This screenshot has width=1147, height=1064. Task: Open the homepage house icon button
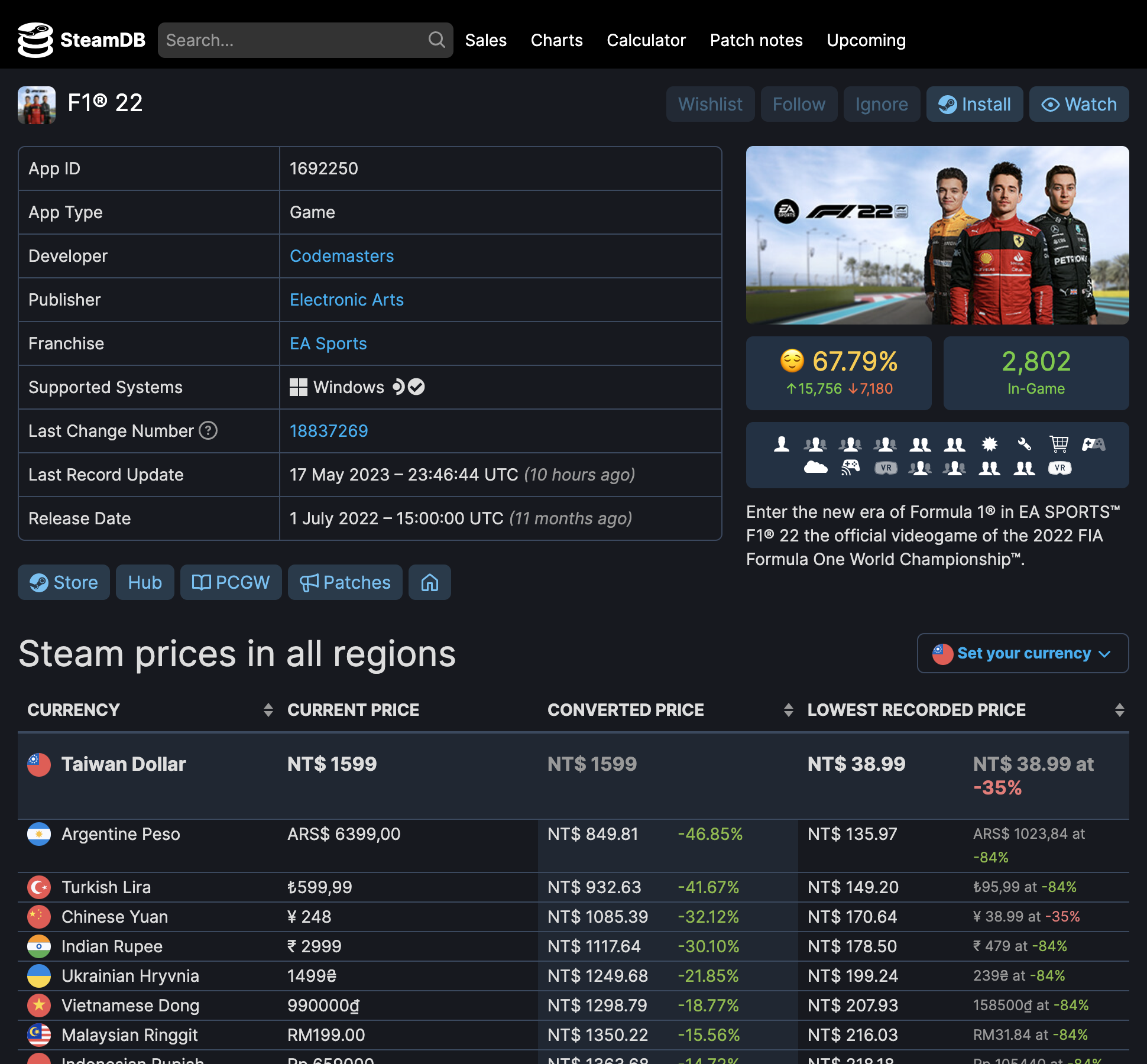tap(429, 582)
